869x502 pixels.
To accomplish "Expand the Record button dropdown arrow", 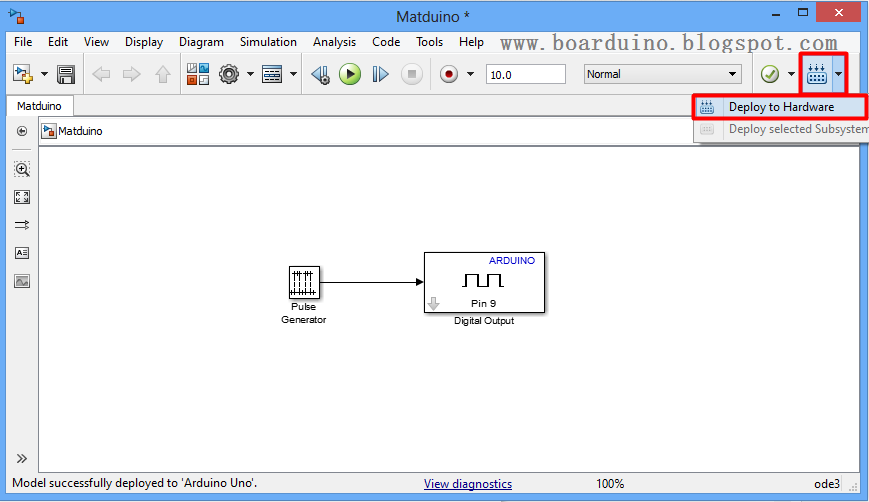I will (471, 74).
